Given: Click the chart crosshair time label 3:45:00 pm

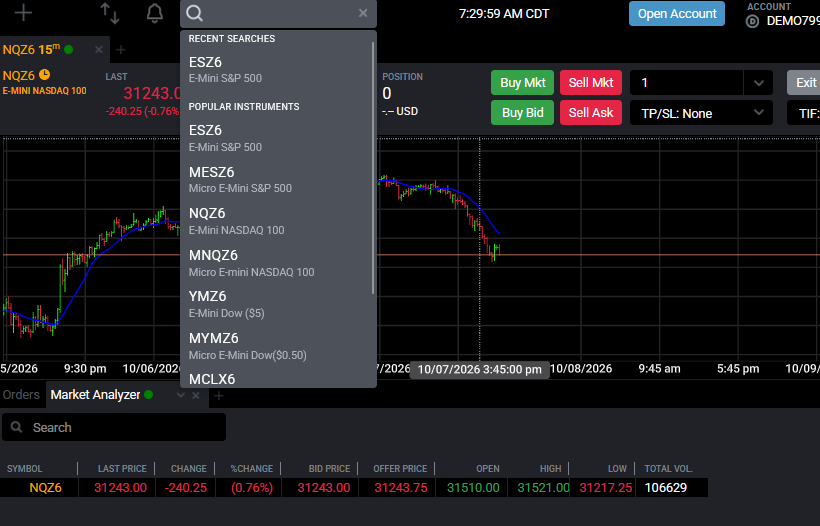Looking at the screenshot, I should tap(480, 370).
